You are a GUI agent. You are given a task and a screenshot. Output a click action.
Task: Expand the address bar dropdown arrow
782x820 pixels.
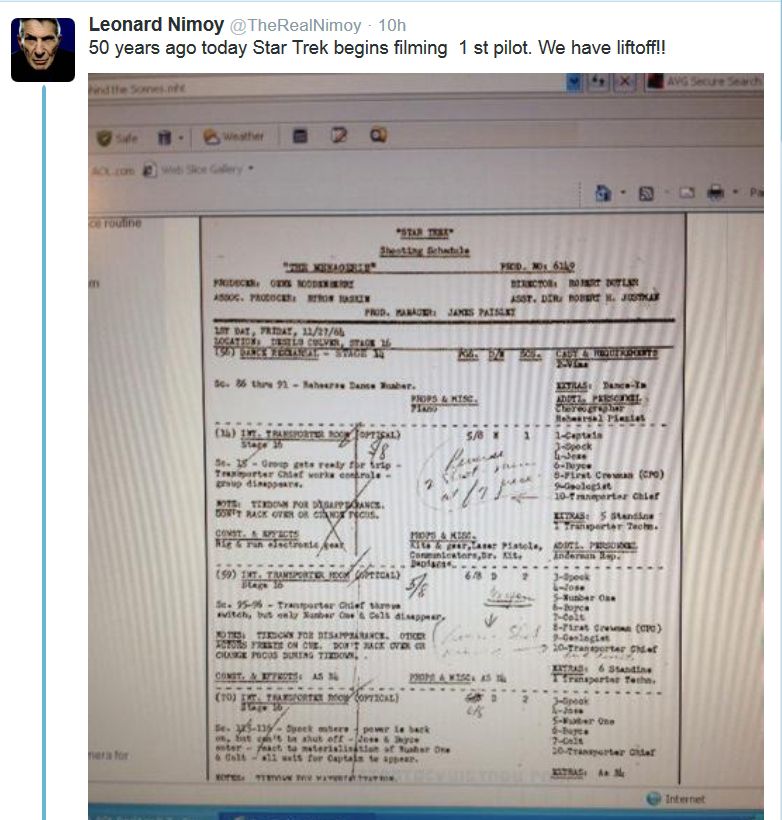(x=574, y=82)
